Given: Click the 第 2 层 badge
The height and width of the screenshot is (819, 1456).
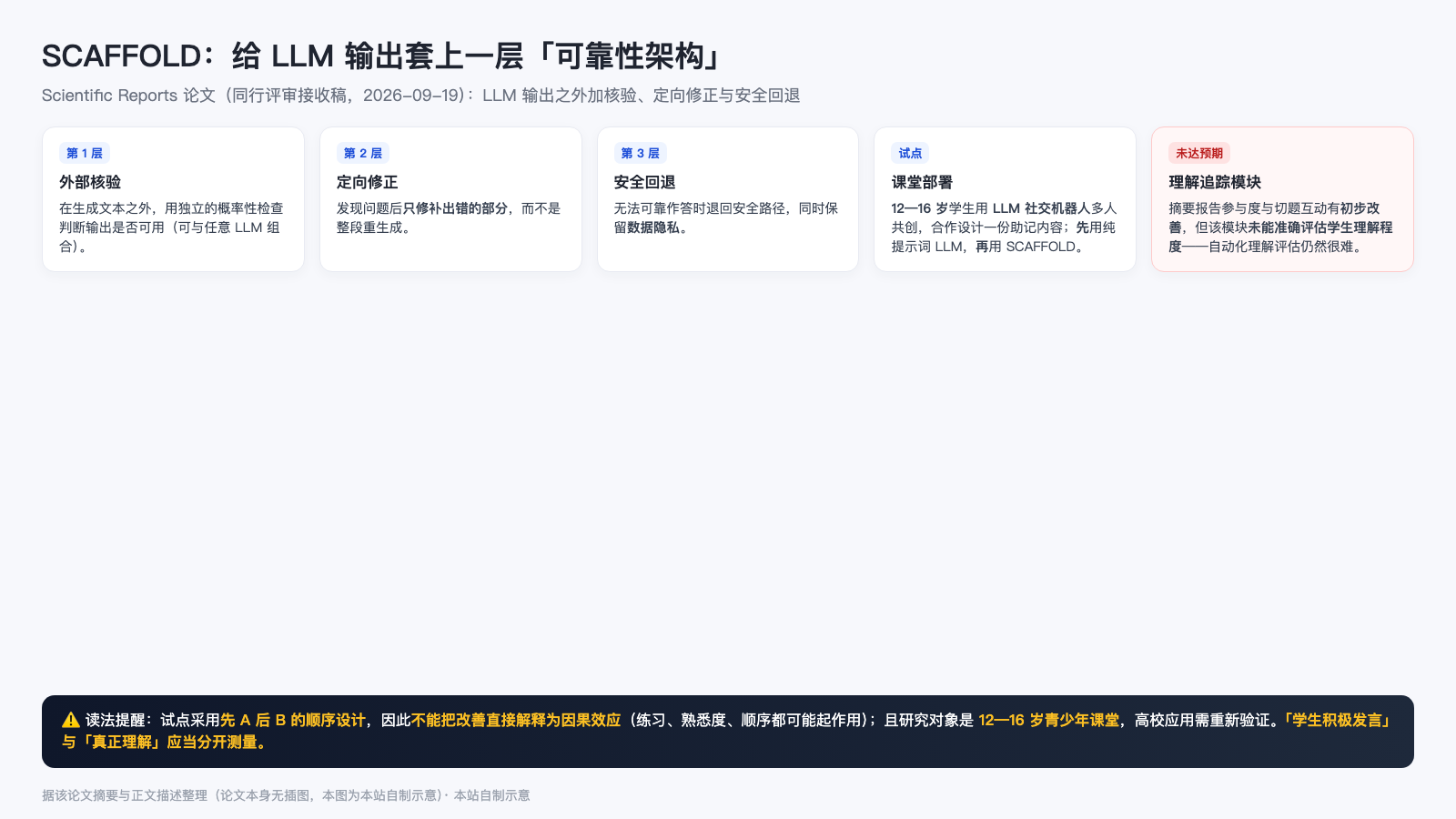Looking at the screenshot, I should coord(363,153).
